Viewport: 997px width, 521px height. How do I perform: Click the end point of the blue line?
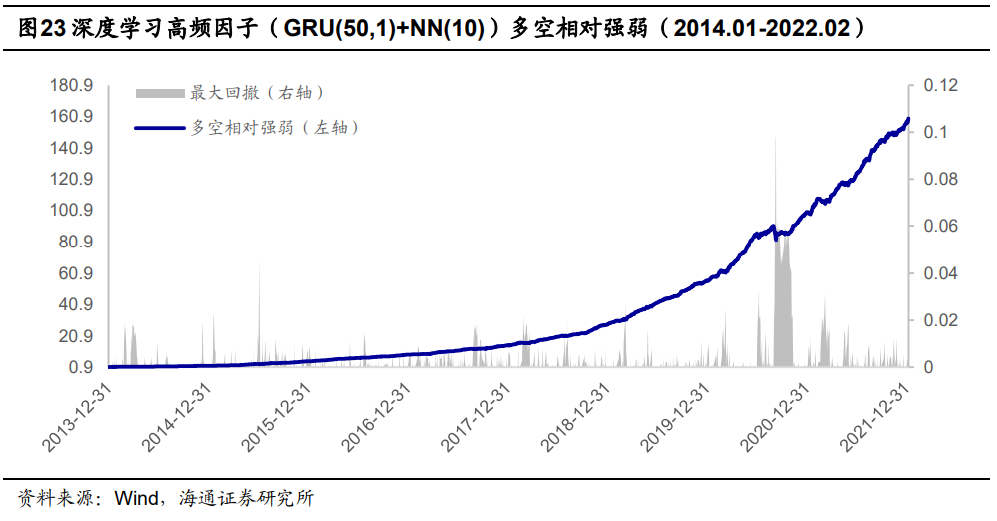pos(908,118)
